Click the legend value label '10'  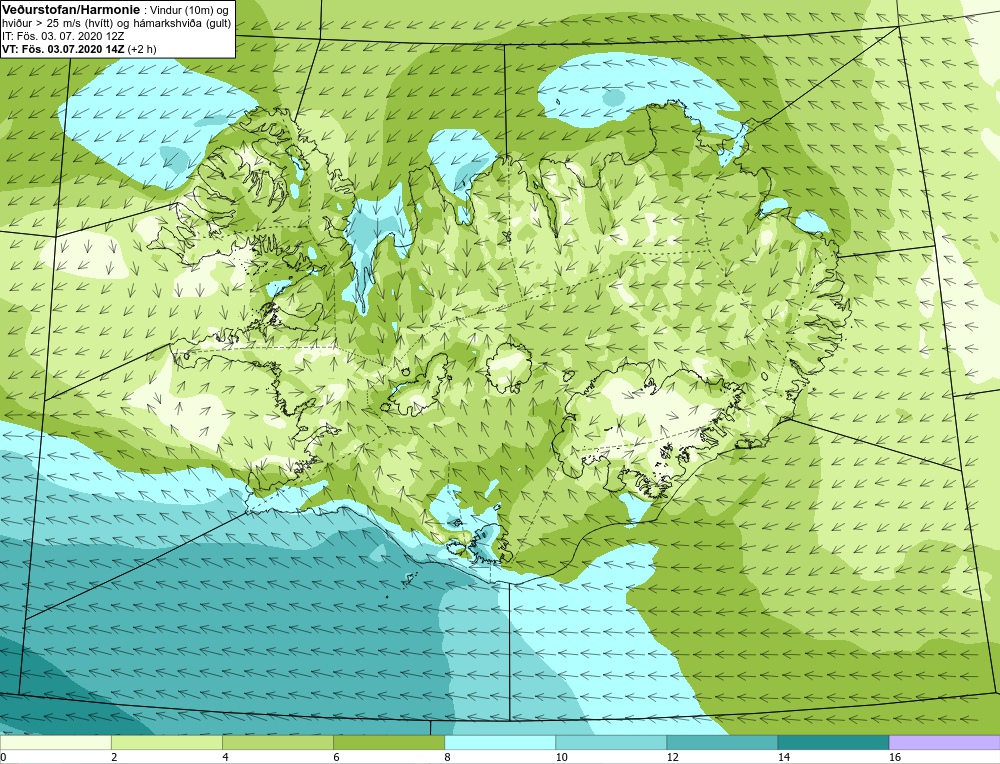[561, 757]
